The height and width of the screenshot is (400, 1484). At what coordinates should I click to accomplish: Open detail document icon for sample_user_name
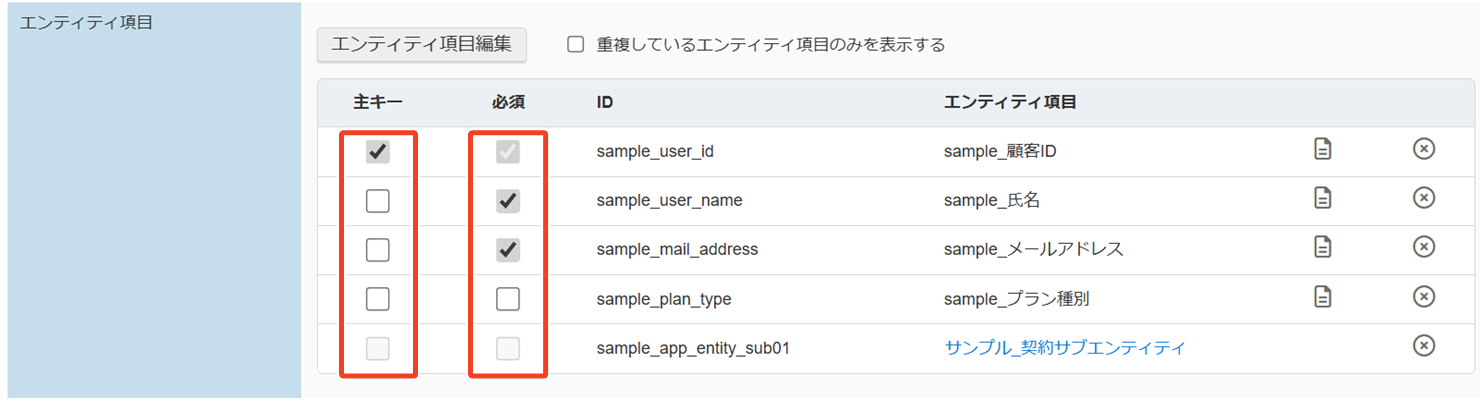tap(1323, 199)
